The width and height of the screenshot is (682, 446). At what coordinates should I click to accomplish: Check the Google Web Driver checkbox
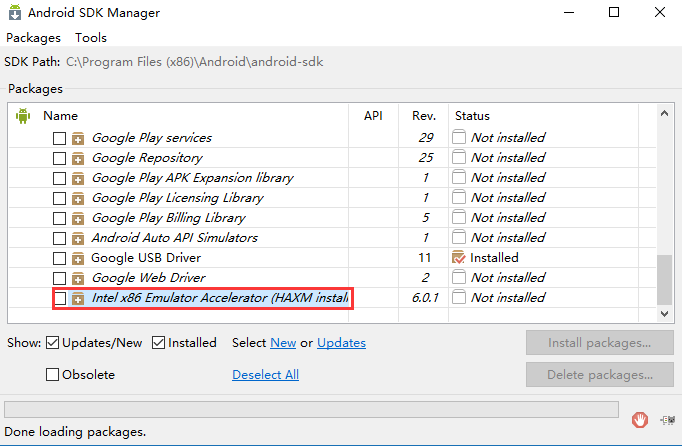tap(59, 278)
